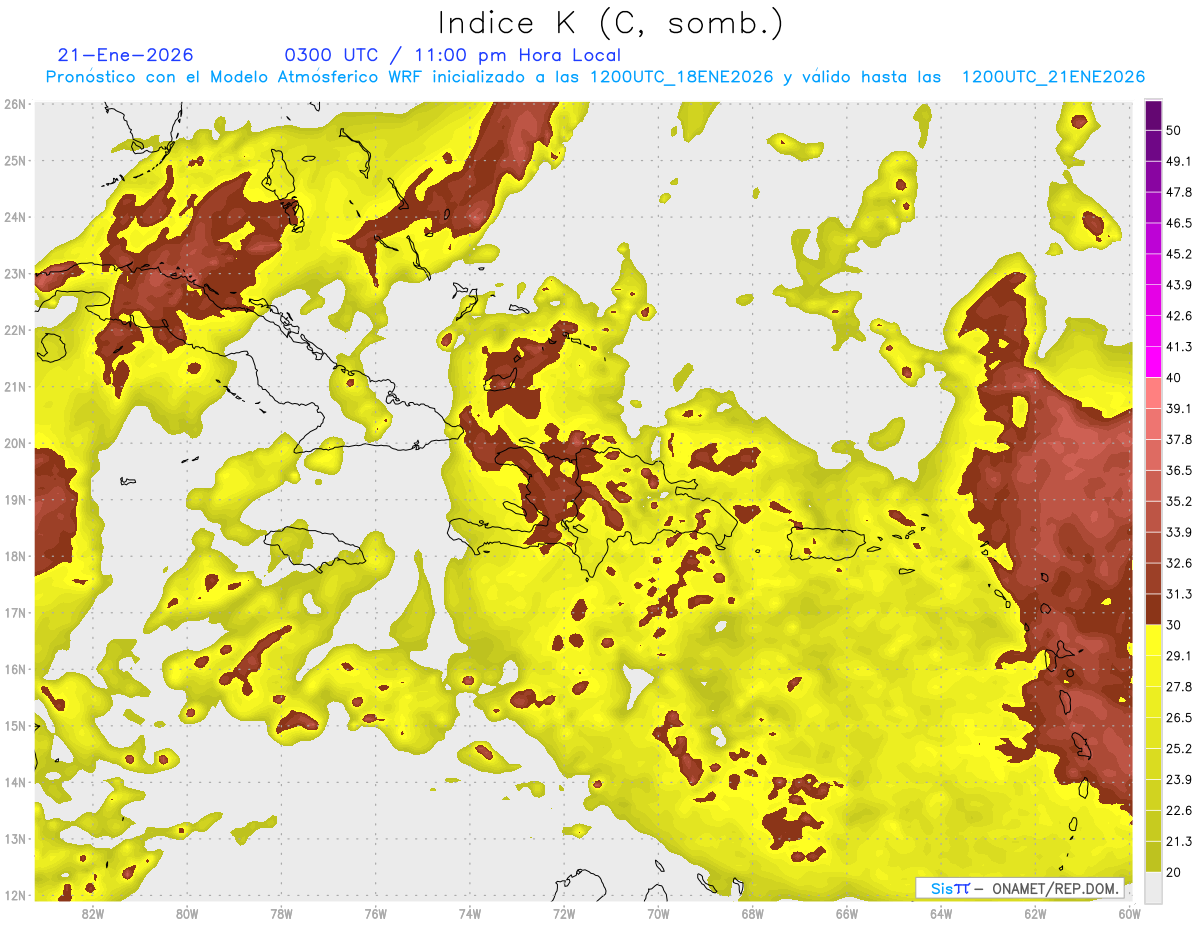Click the "ONAMET/REP.DOM." credit label
1200x927 pixels.
(x=1054, y=888)
